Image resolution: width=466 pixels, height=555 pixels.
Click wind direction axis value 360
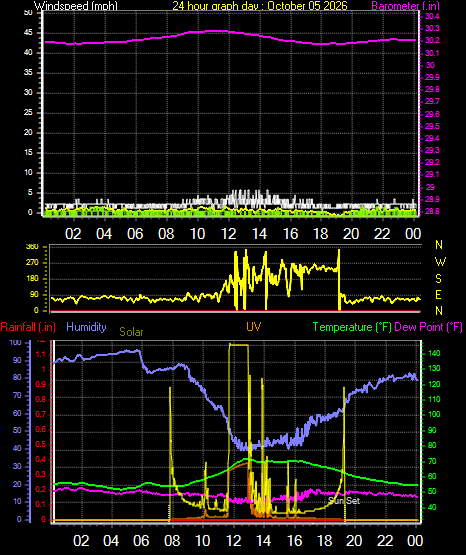coord(32,247)
